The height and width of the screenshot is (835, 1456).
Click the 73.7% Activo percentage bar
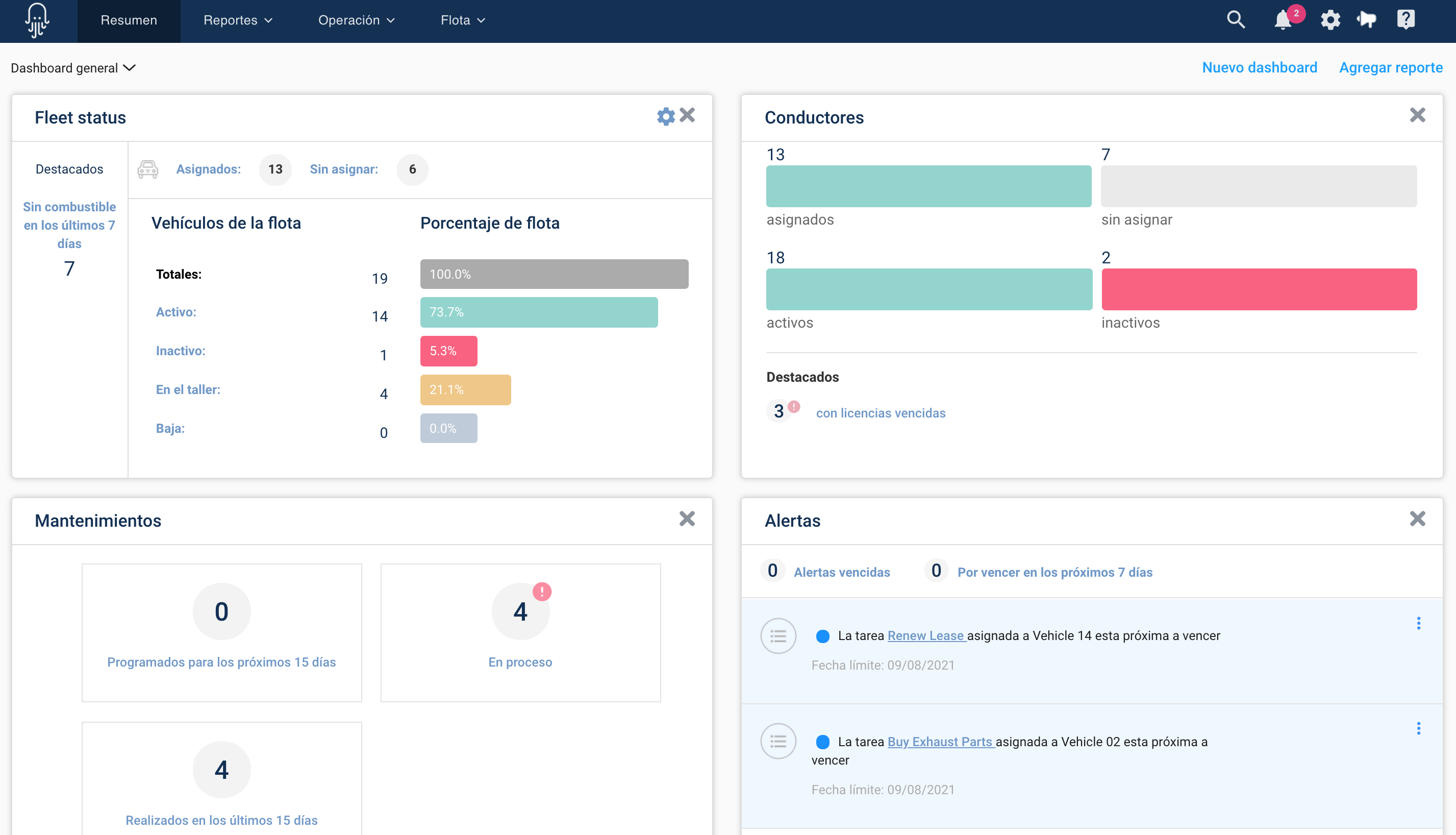pyautogui.click(x=539, y=312)
